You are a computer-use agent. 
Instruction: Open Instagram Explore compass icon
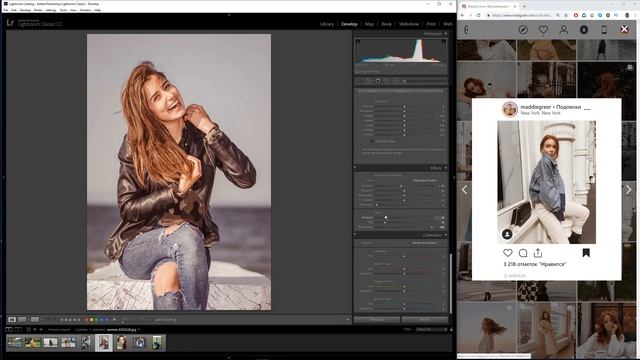(523, 29)
